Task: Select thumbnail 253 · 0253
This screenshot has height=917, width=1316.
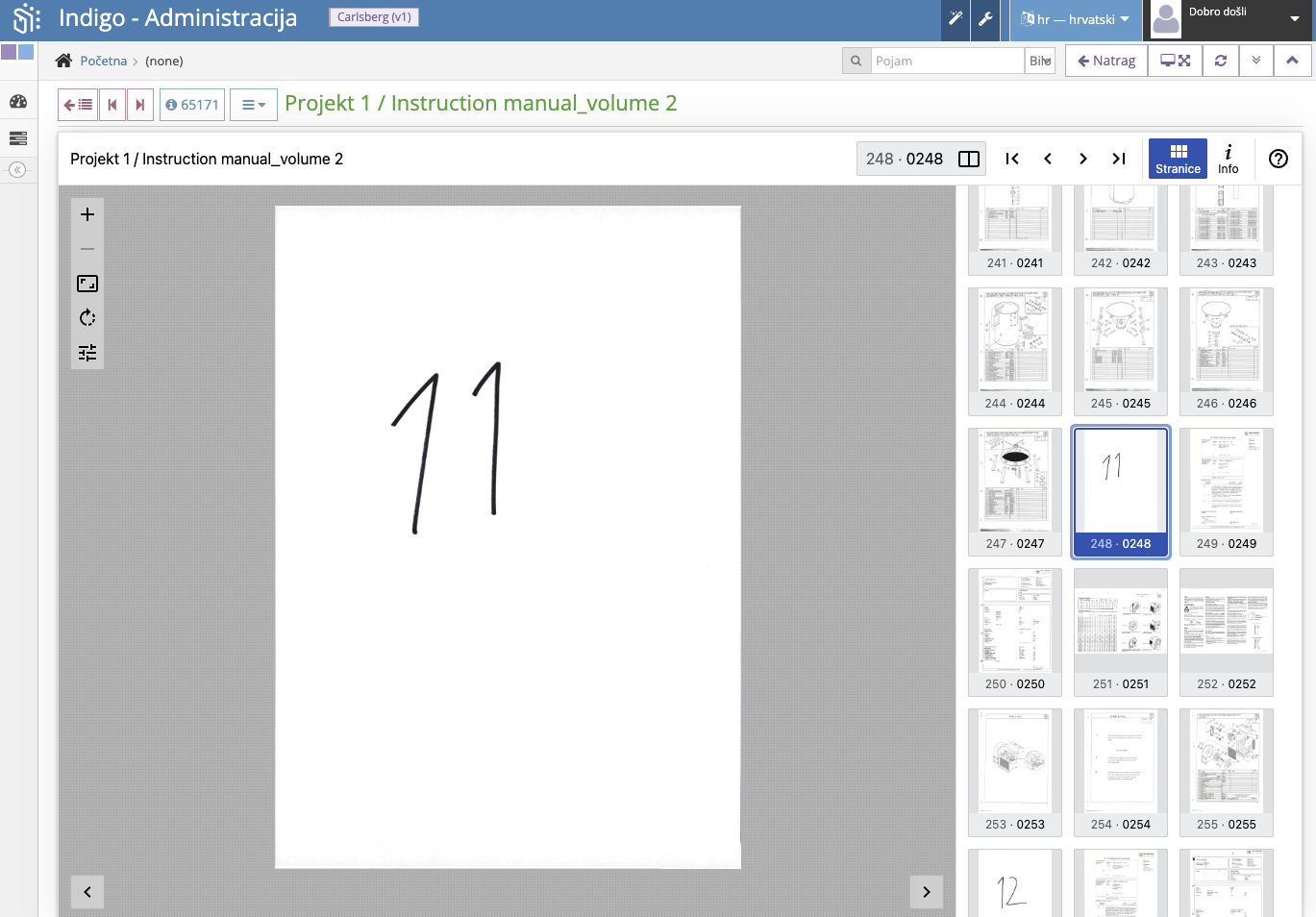Action: tap(1015, 773)
